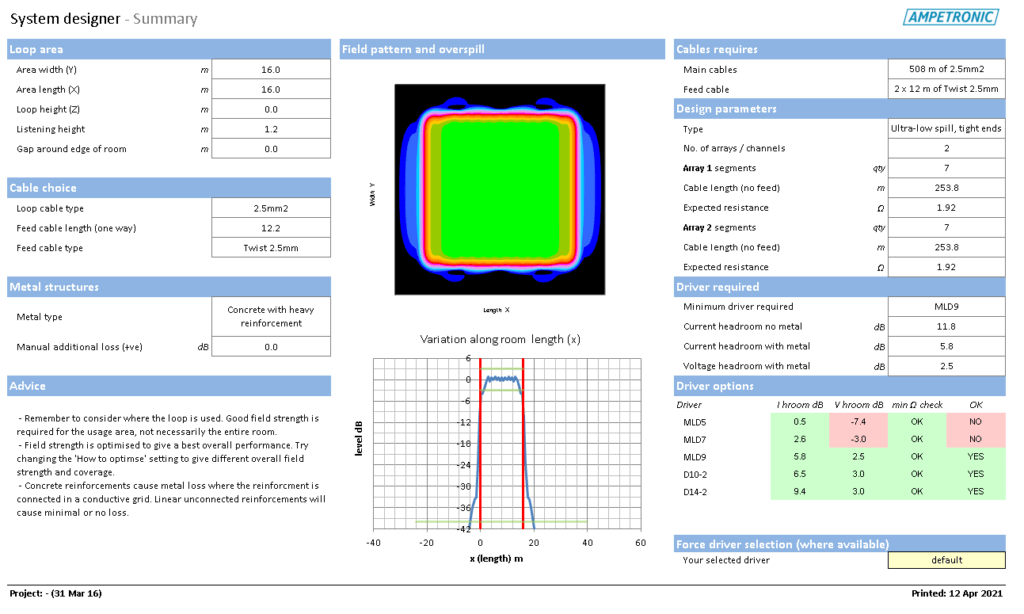Select the Area width (Y) value field
The width and height of the screenshot is (1024, 614).
270,69
